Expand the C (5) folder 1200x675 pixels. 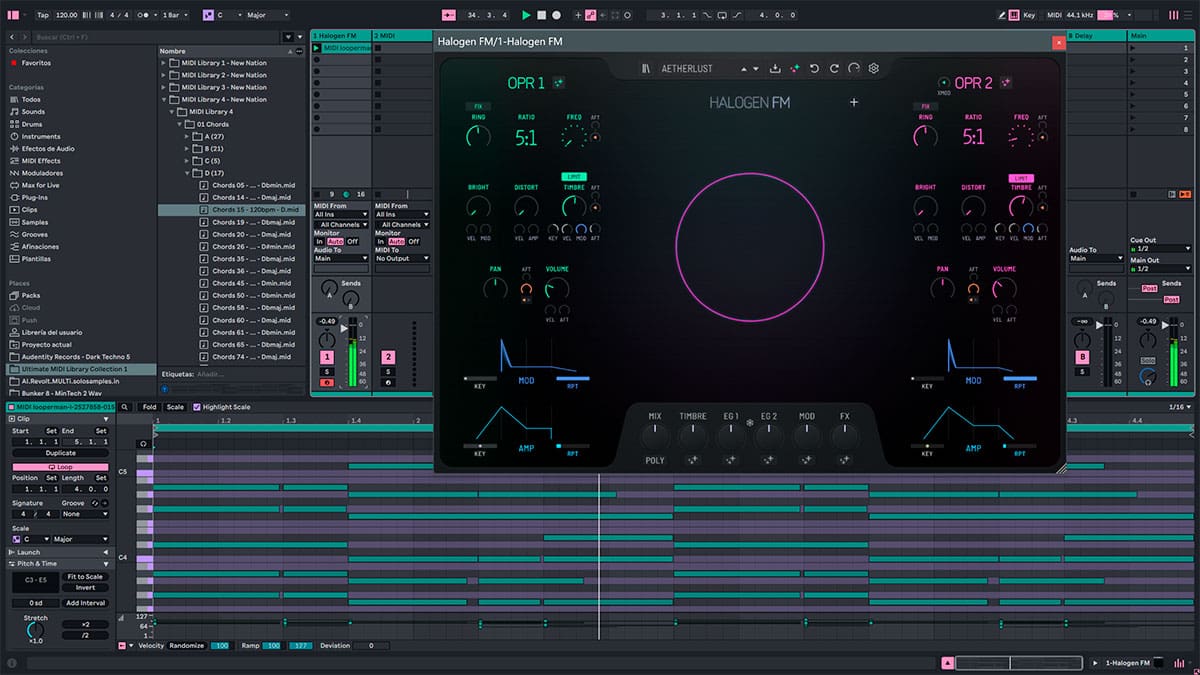[x=186, y=160]
